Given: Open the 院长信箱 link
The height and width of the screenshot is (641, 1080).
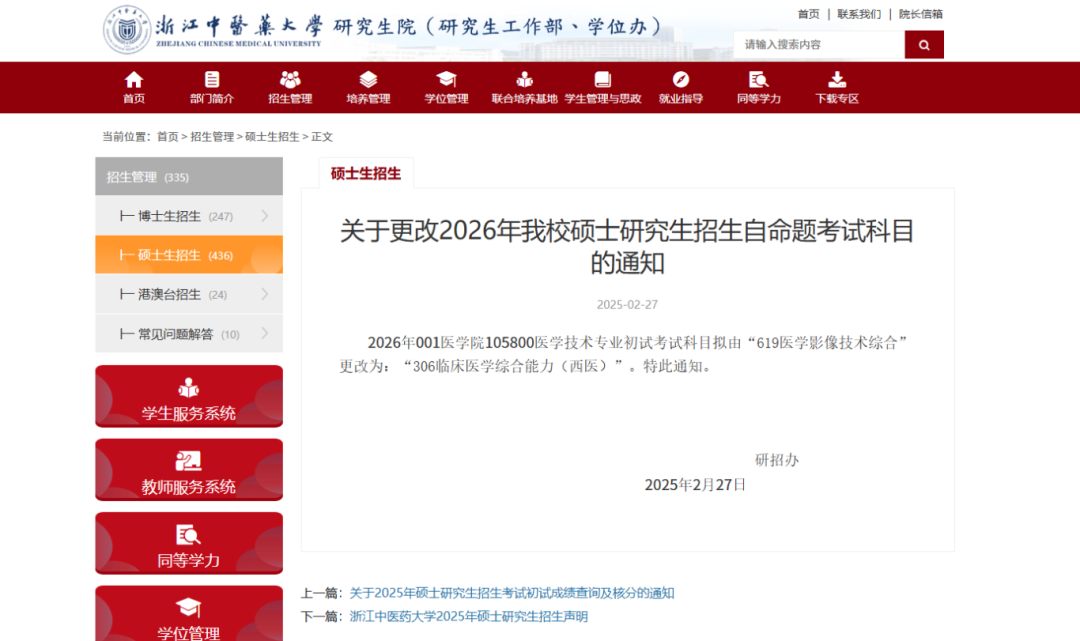Looking at the screenshot, I should 921,14.
